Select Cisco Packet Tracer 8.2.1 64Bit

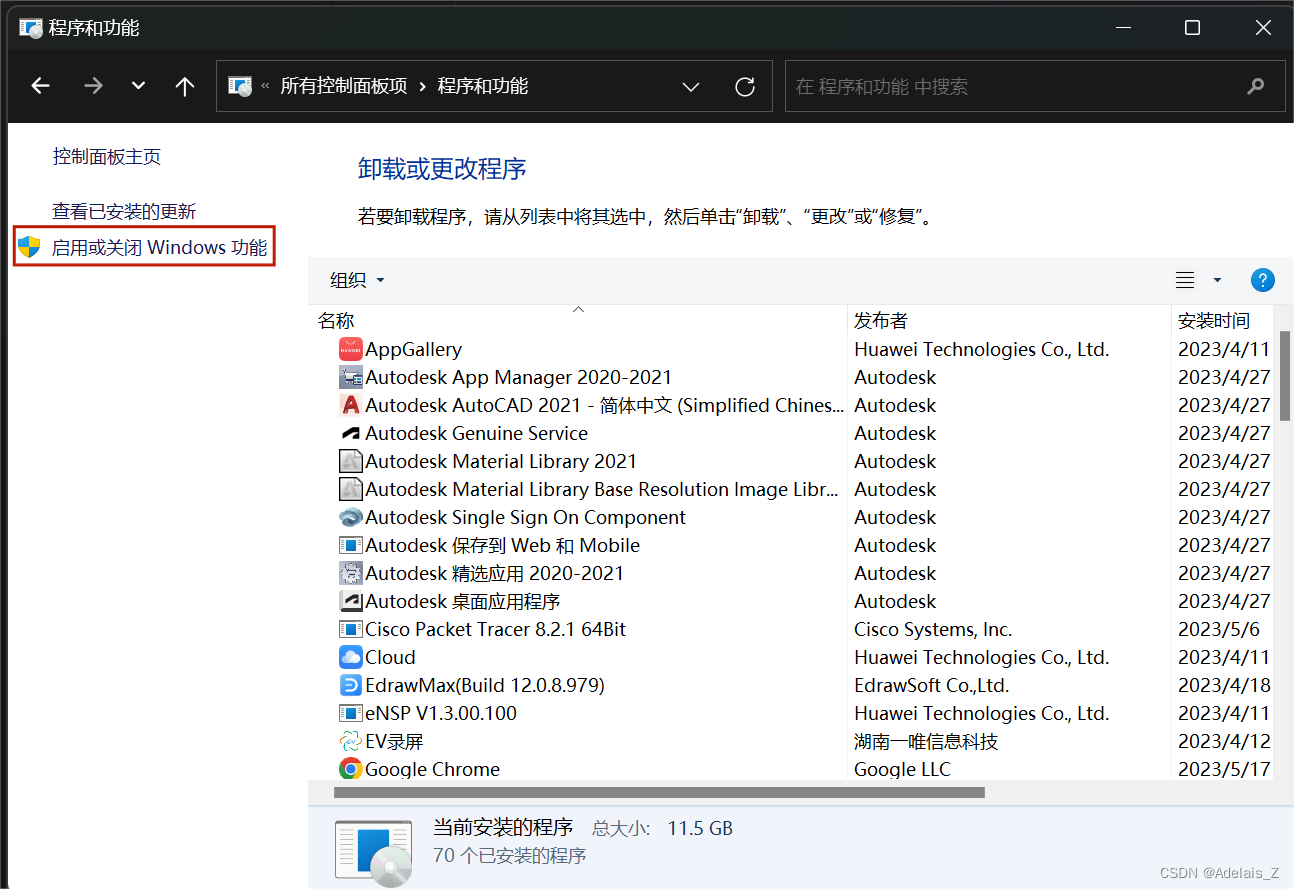(x=496, y=629)
